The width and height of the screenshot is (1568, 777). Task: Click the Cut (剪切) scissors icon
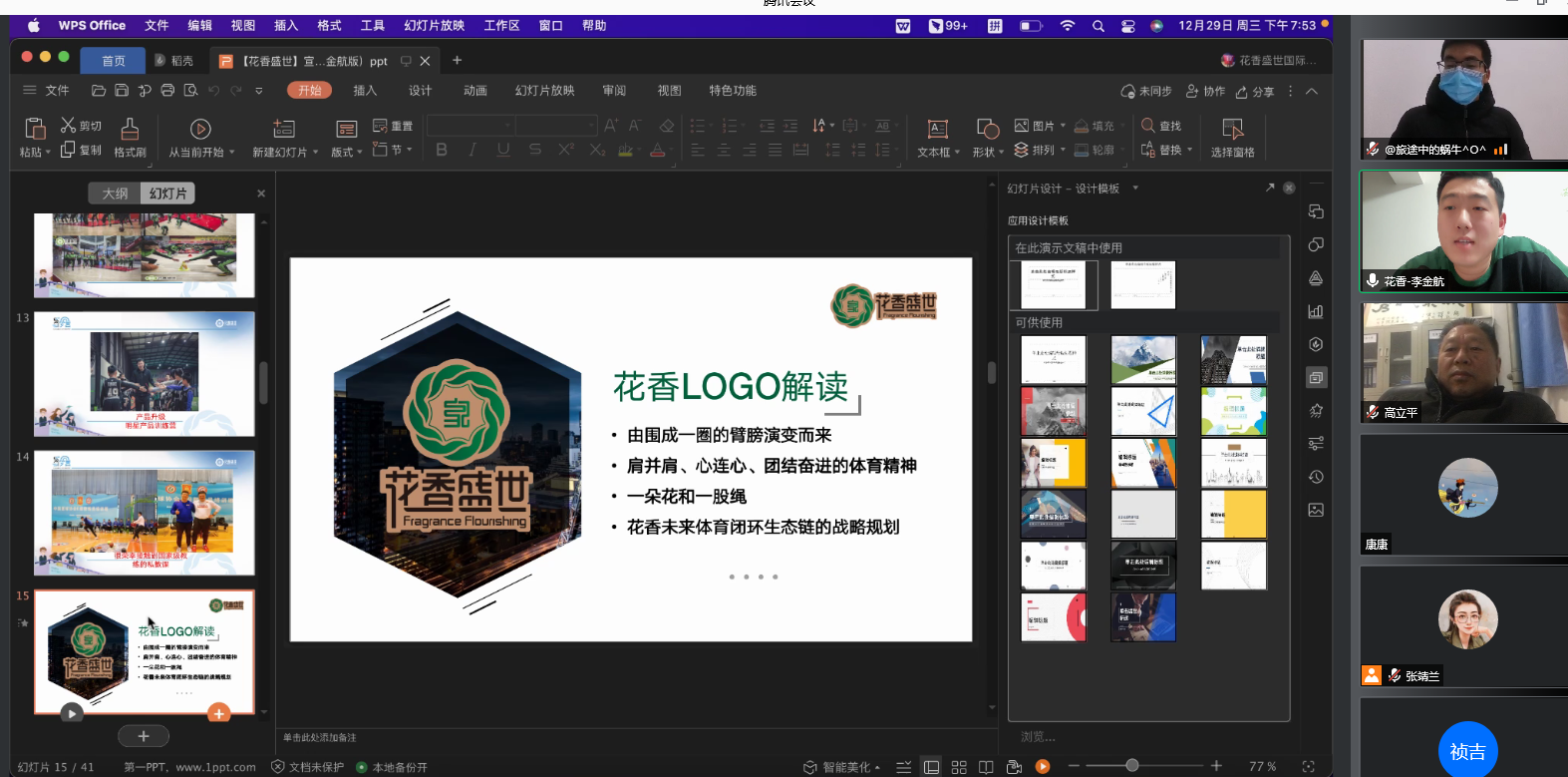pyautogui.click(x=68, y=125)
